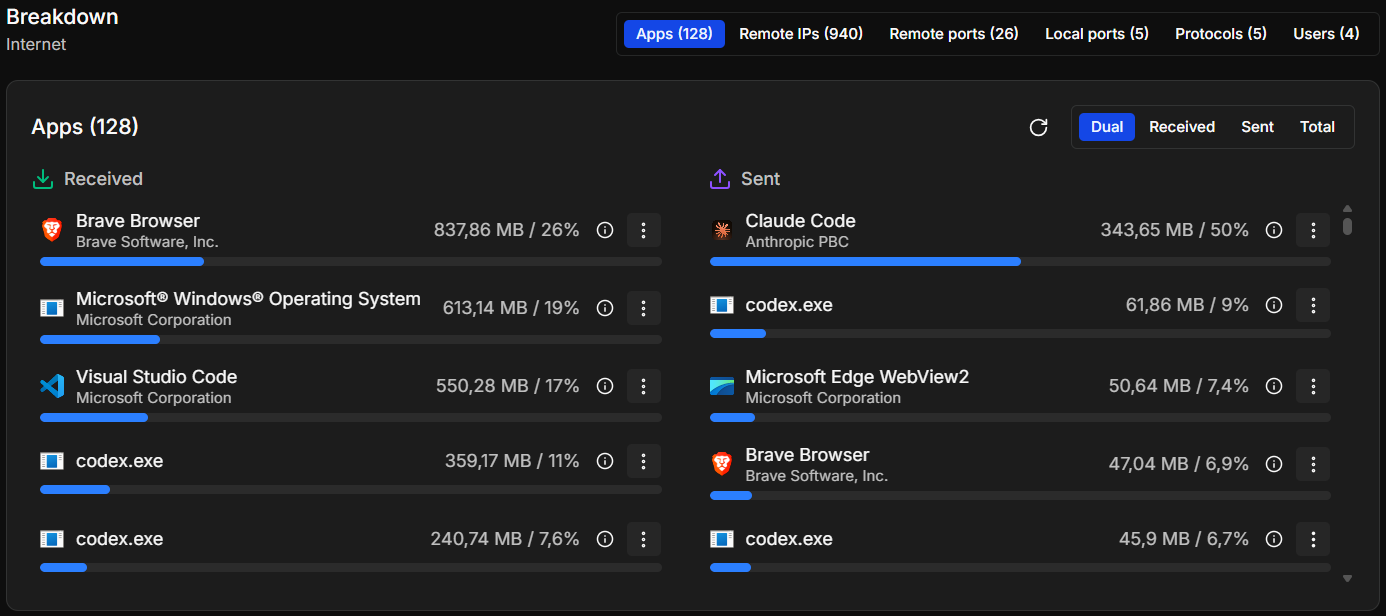Open more options for Visual Studio Code

(x=644, y=386)
